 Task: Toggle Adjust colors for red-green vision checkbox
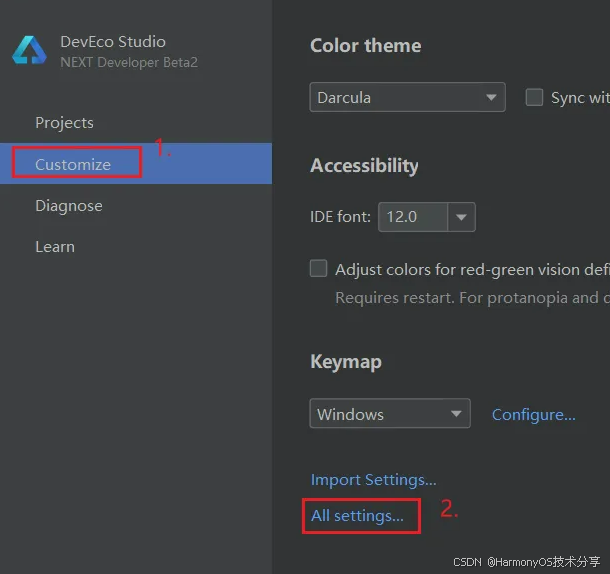pos(318,269)
